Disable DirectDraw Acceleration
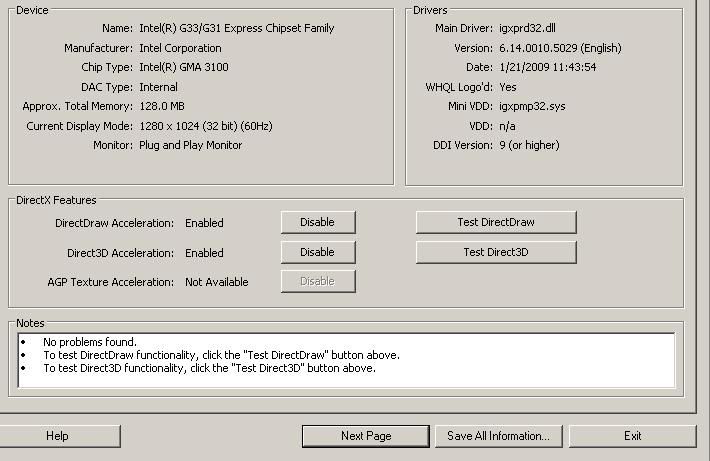The width and height of the screenshot is (710, 461). click(x=317, y=222)
